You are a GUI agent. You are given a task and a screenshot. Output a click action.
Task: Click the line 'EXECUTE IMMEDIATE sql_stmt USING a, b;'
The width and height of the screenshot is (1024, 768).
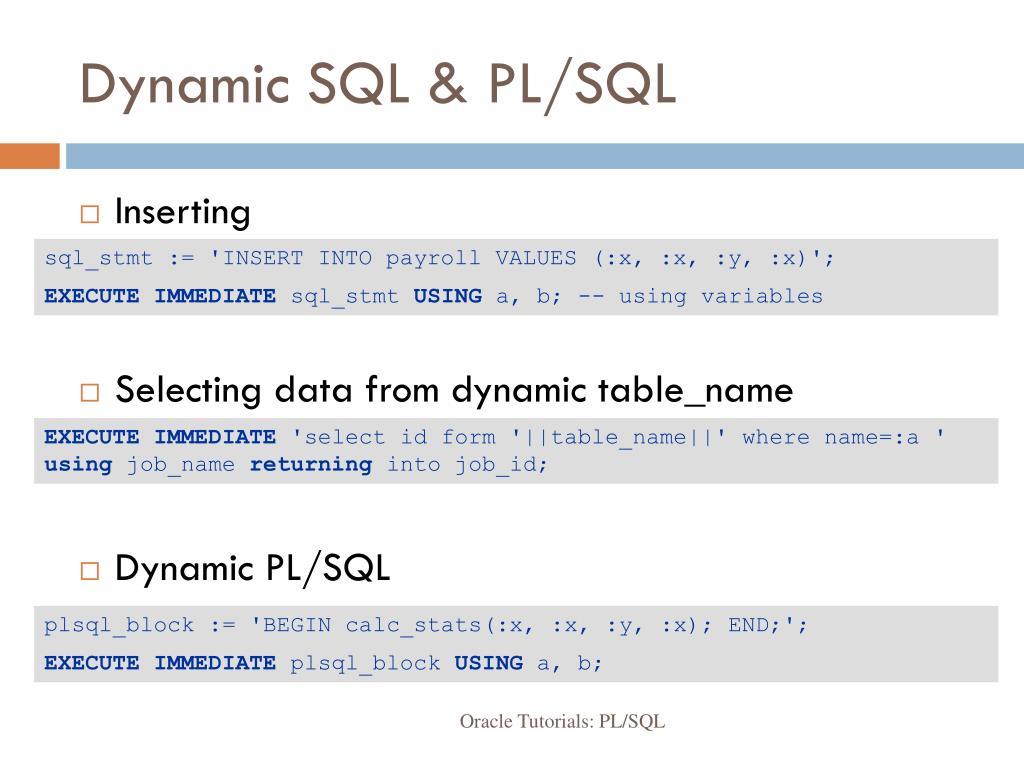tap(302, 296)
